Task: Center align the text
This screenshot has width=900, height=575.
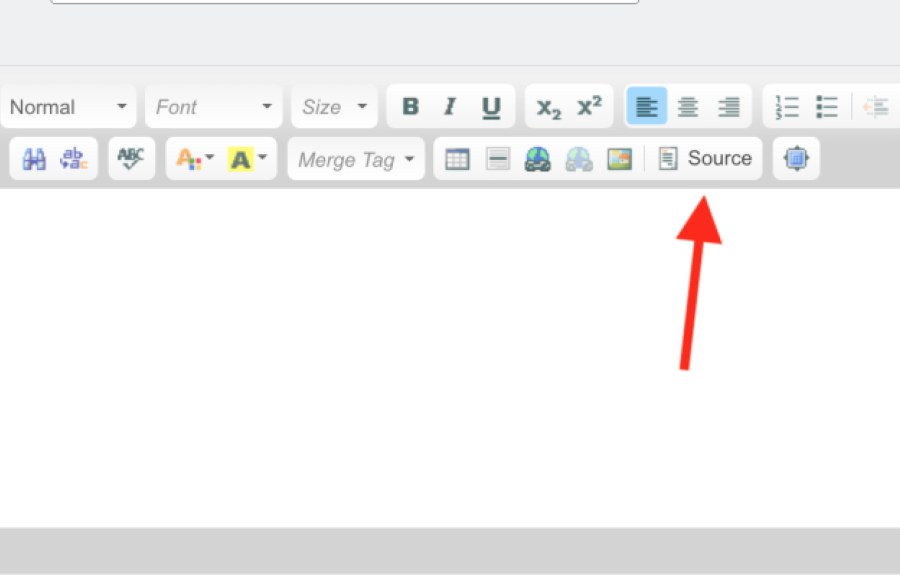Action: click(x=688, y=107)
